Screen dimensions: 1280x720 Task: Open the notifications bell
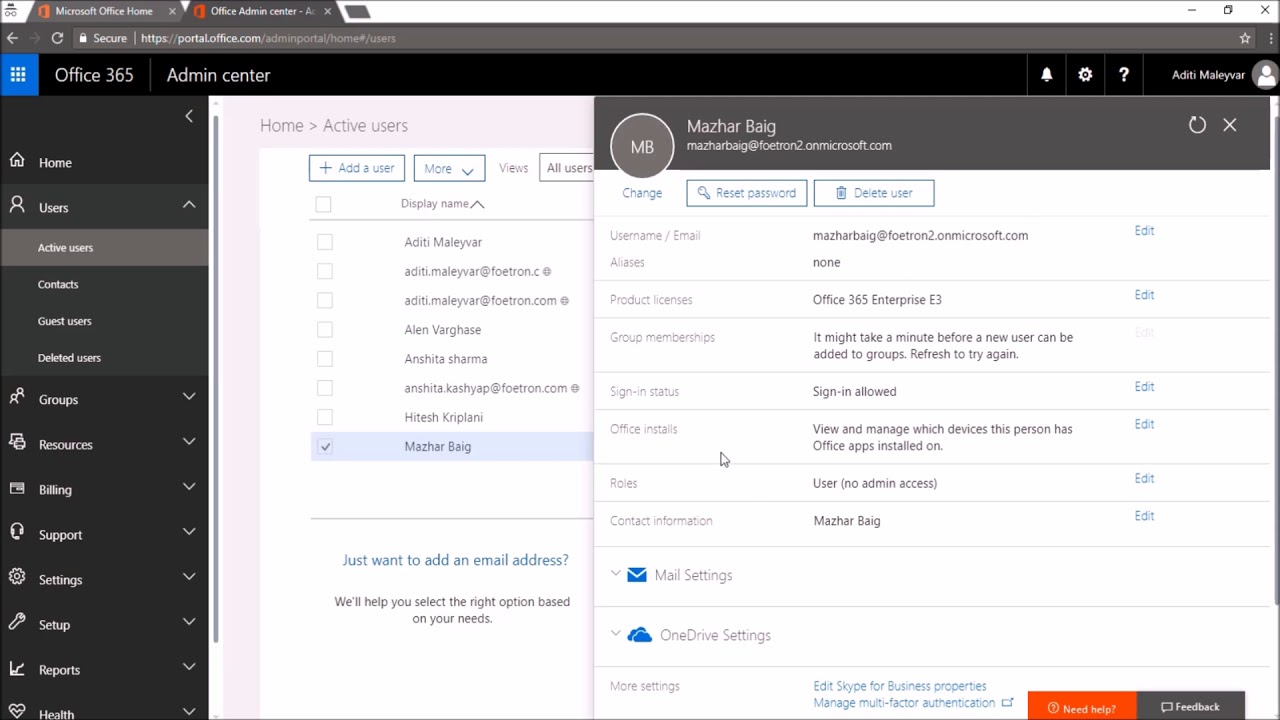click(1047, 75)
